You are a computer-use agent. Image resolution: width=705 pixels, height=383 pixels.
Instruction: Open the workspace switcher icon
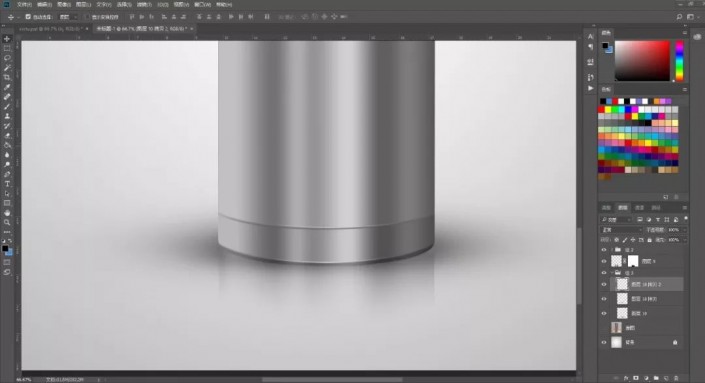click(x=690, y=17)
